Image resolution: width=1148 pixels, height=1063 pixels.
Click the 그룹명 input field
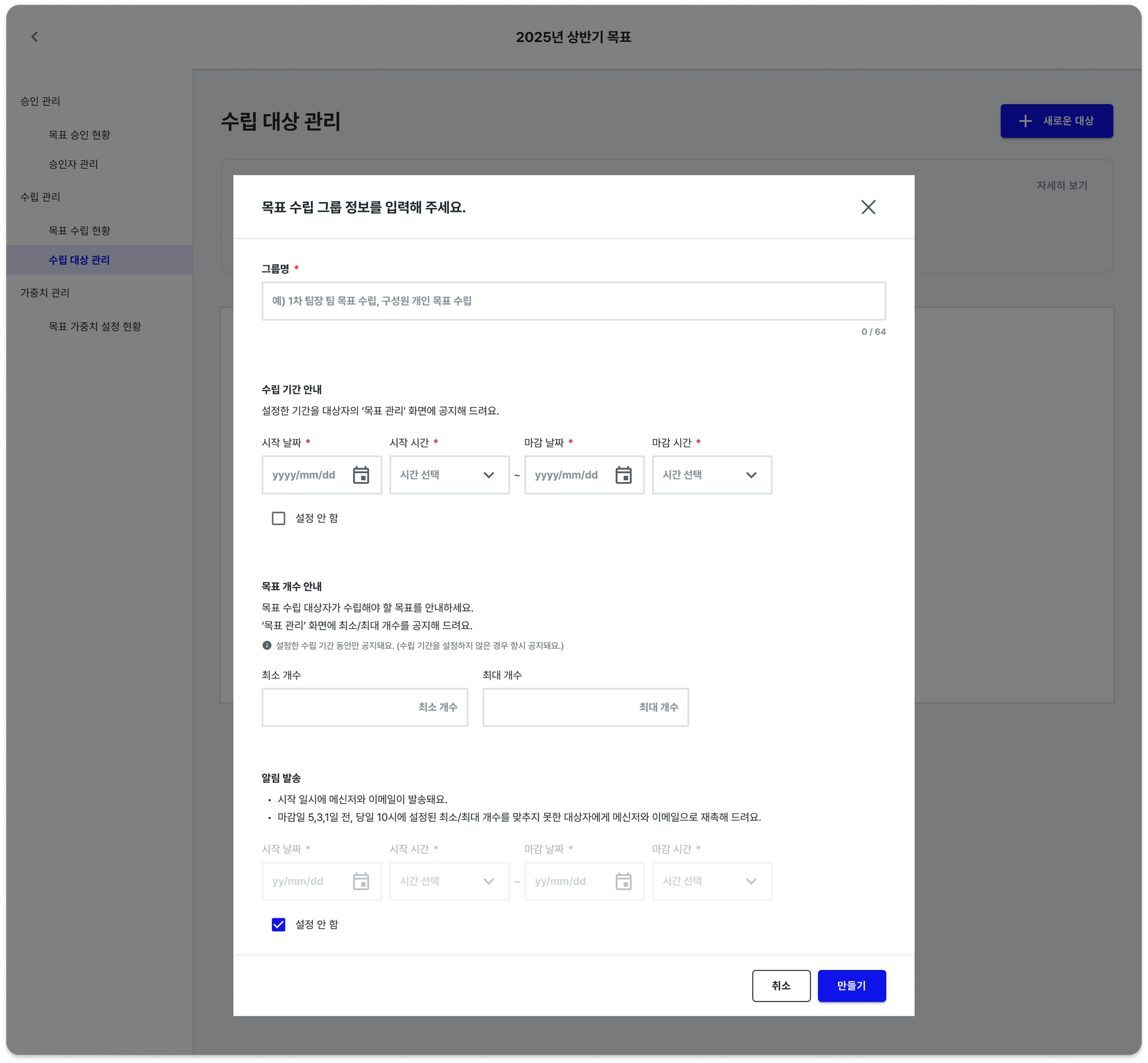[573, 300]
